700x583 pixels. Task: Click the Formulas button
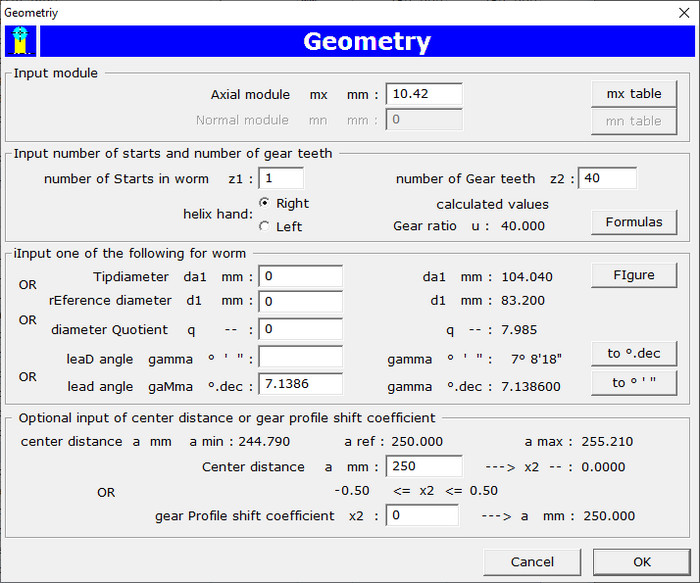click(633, 222)
